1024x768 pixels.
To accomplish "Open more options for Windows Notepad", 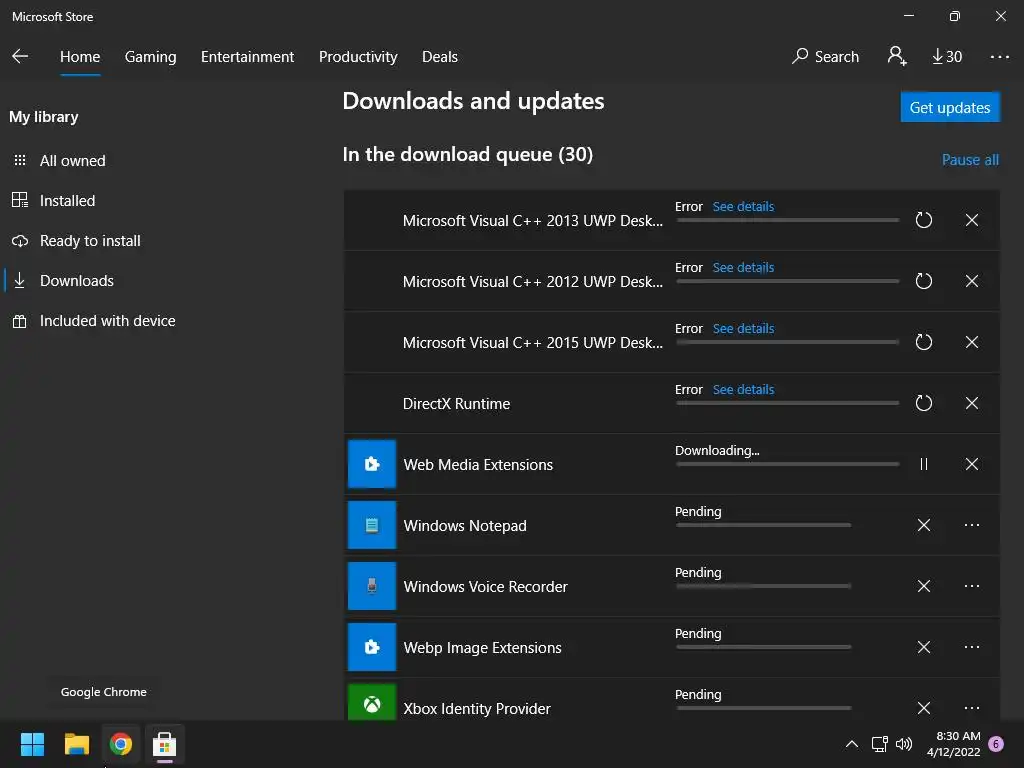I will [972, 525].
